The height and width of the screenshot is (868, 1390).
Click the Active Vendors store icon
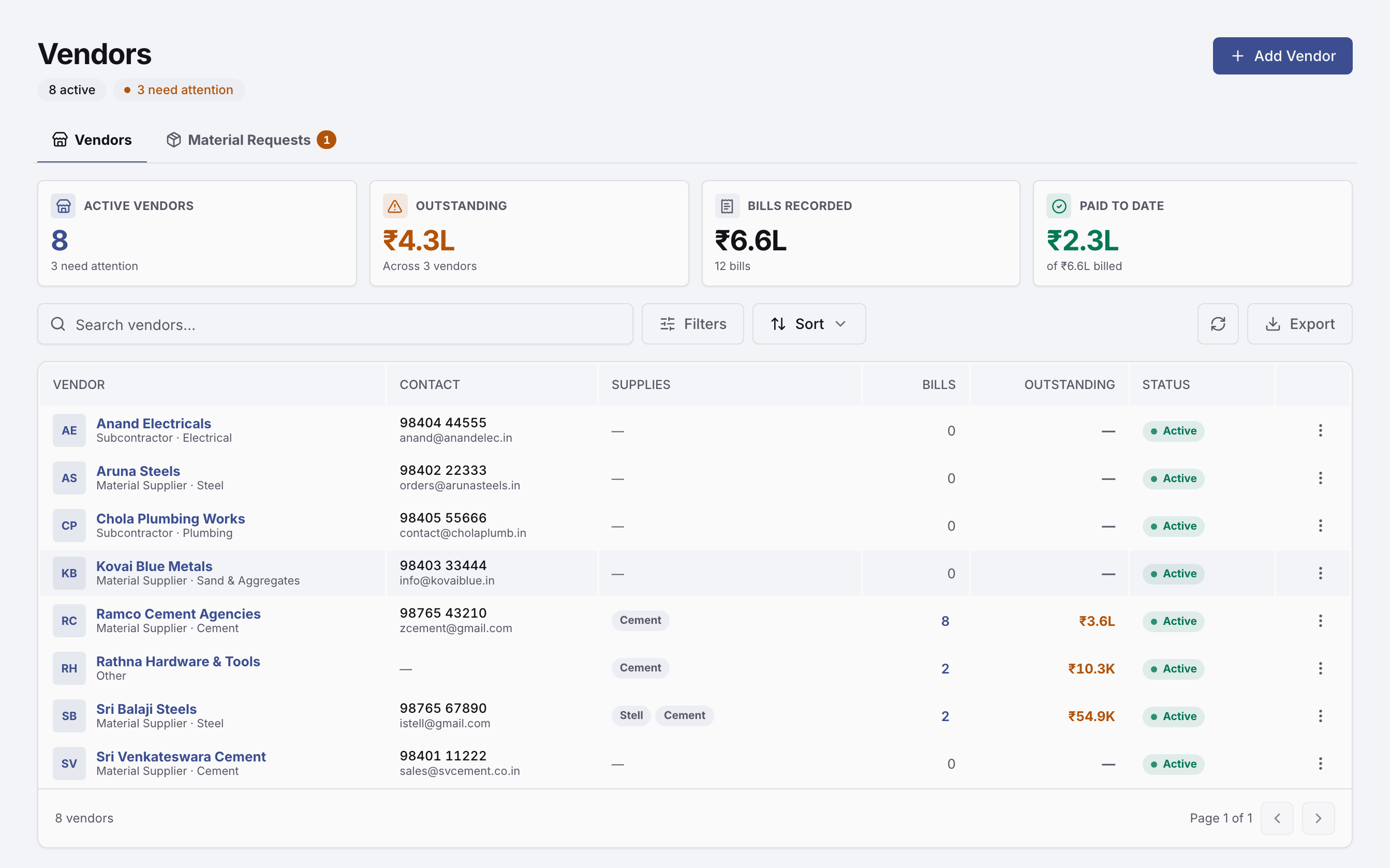63,205
